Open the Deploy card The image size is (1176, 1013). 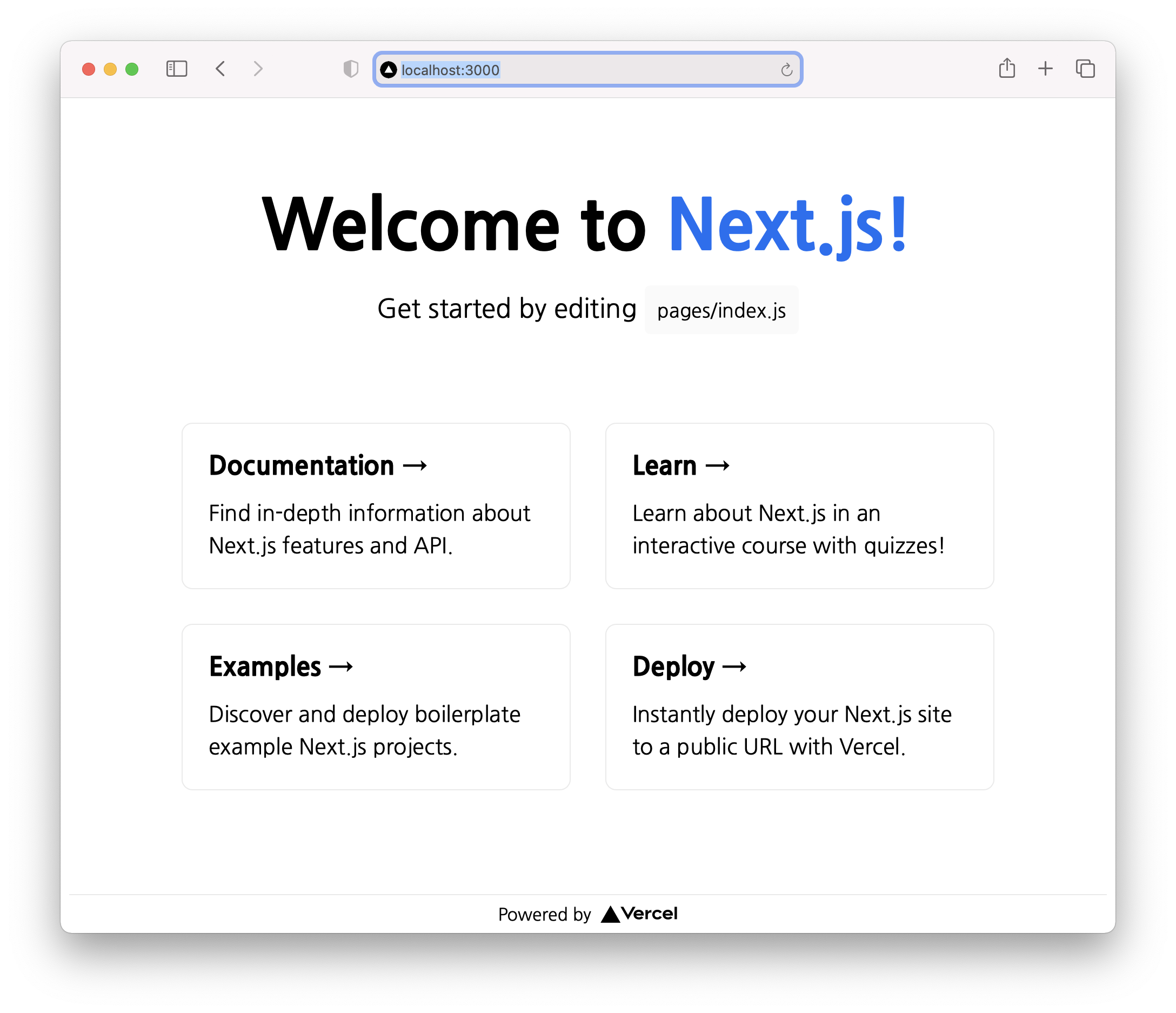coord(799,707)
